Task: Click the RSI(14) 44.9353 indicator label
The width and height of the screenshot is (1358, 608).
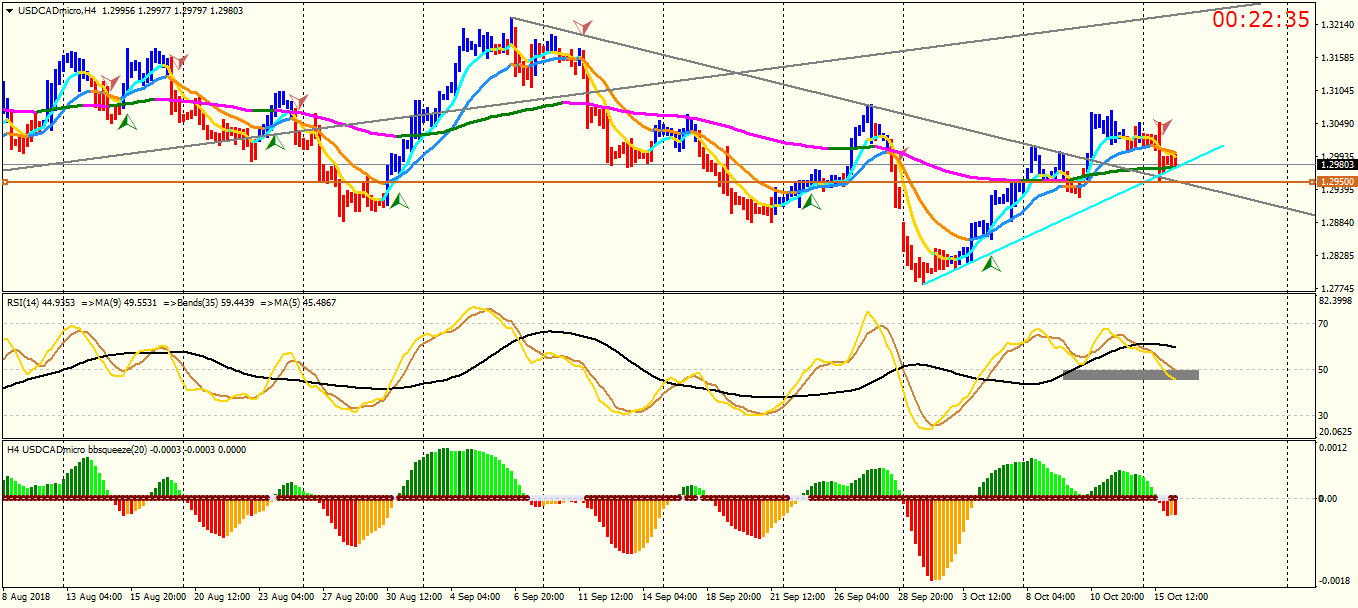Action: [x=43, y=302]
